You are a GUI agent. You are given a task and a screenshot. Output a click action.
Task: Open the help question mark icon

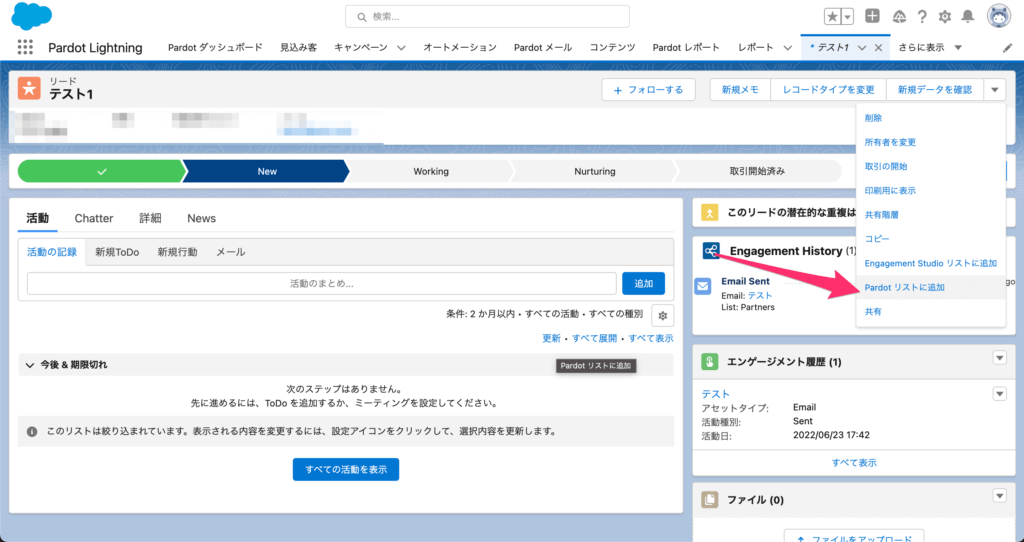point(922,17)
